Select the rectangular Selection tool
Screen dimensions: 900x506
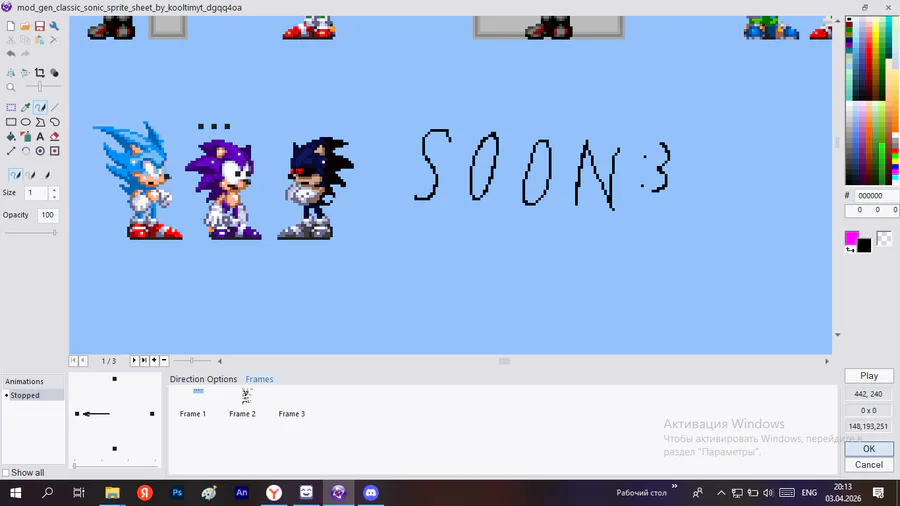coord(11,107)
